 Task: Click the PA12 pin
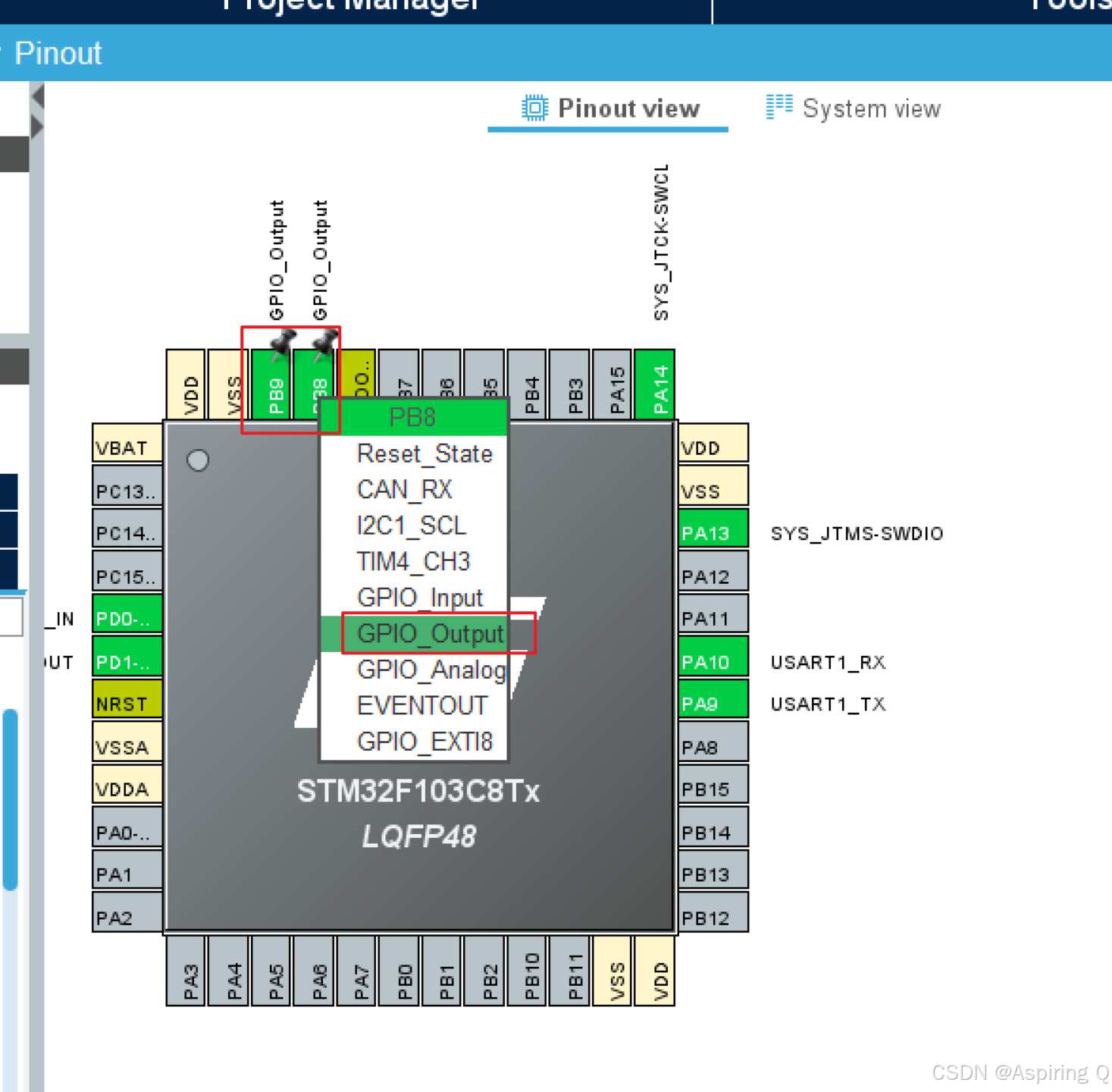click(x=713, y=571)
